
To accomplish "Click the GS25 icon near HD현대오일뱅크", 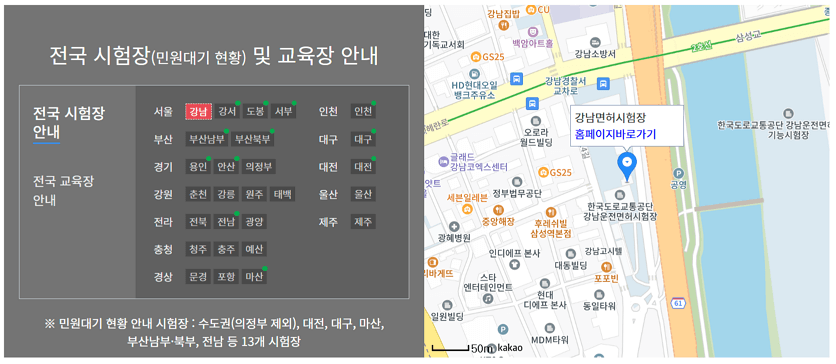I will (476, 56).
